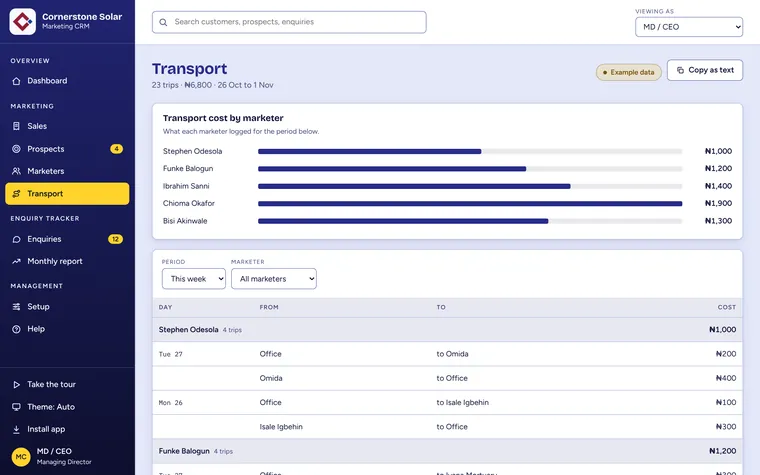This screenshot has width=760, height=475.
Task: Click the Take the tour play icon
Action: 16,384
